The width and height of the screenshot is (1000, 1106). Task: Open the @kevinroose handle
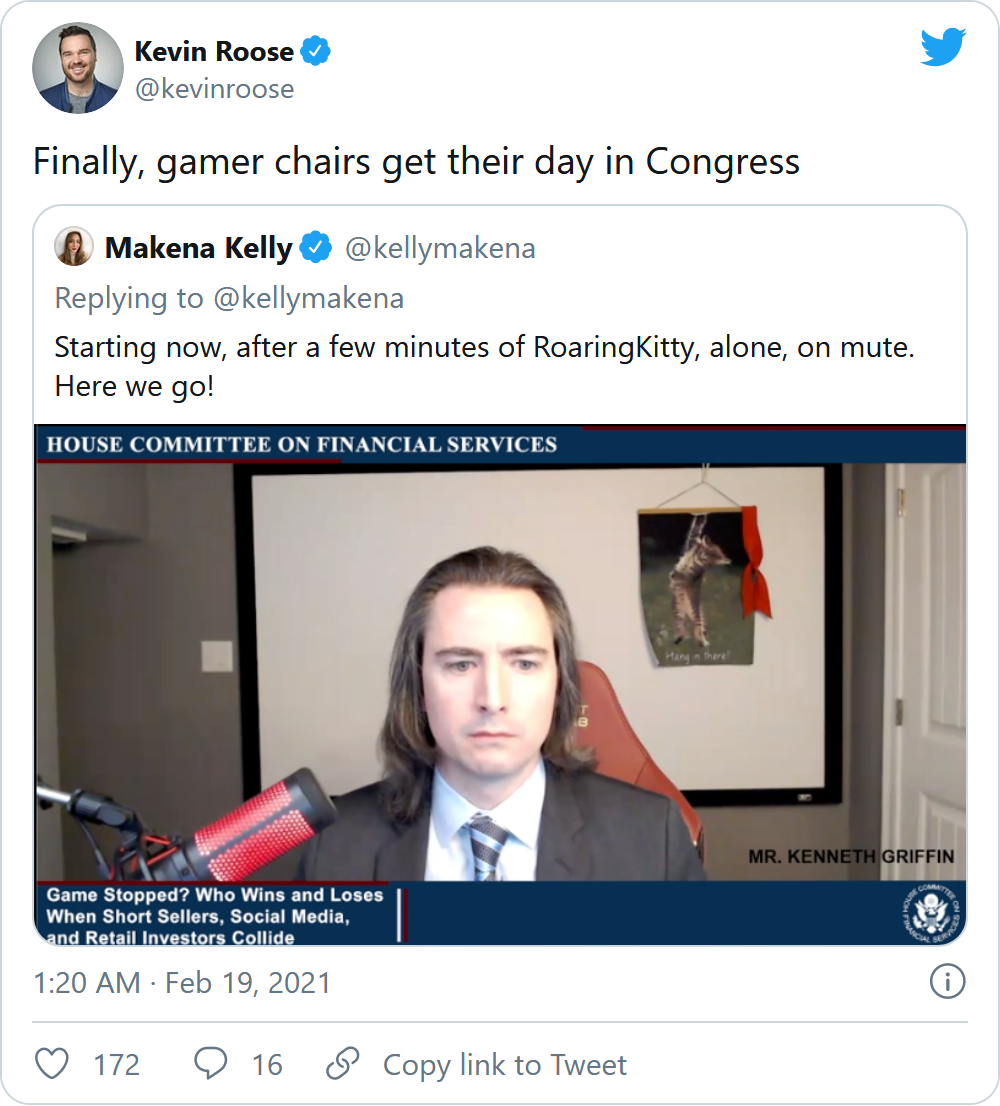[x=214, y=89]
